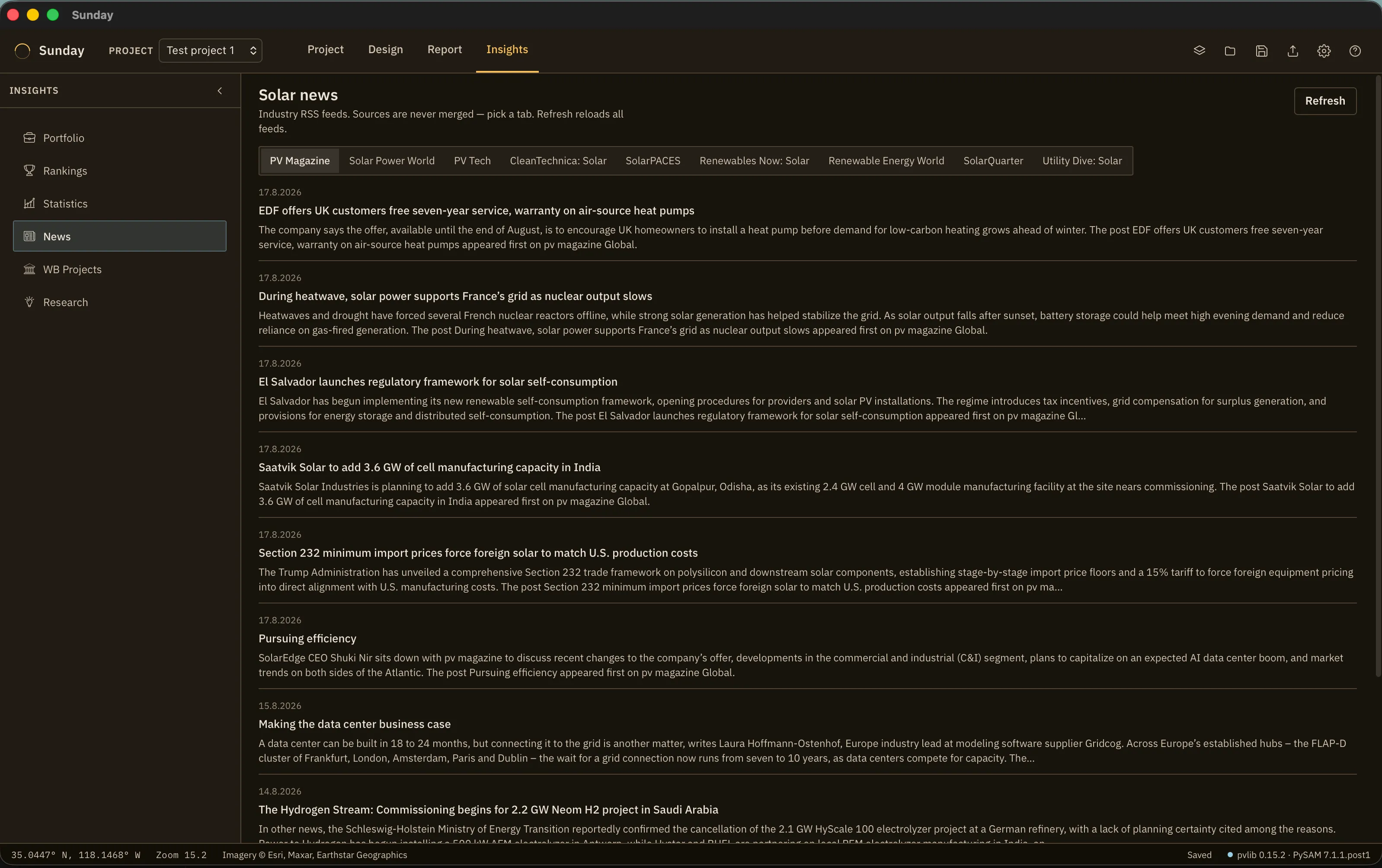Select the SolarQuarter feed tab
The image size is (1382, 868).
(993, 161)
